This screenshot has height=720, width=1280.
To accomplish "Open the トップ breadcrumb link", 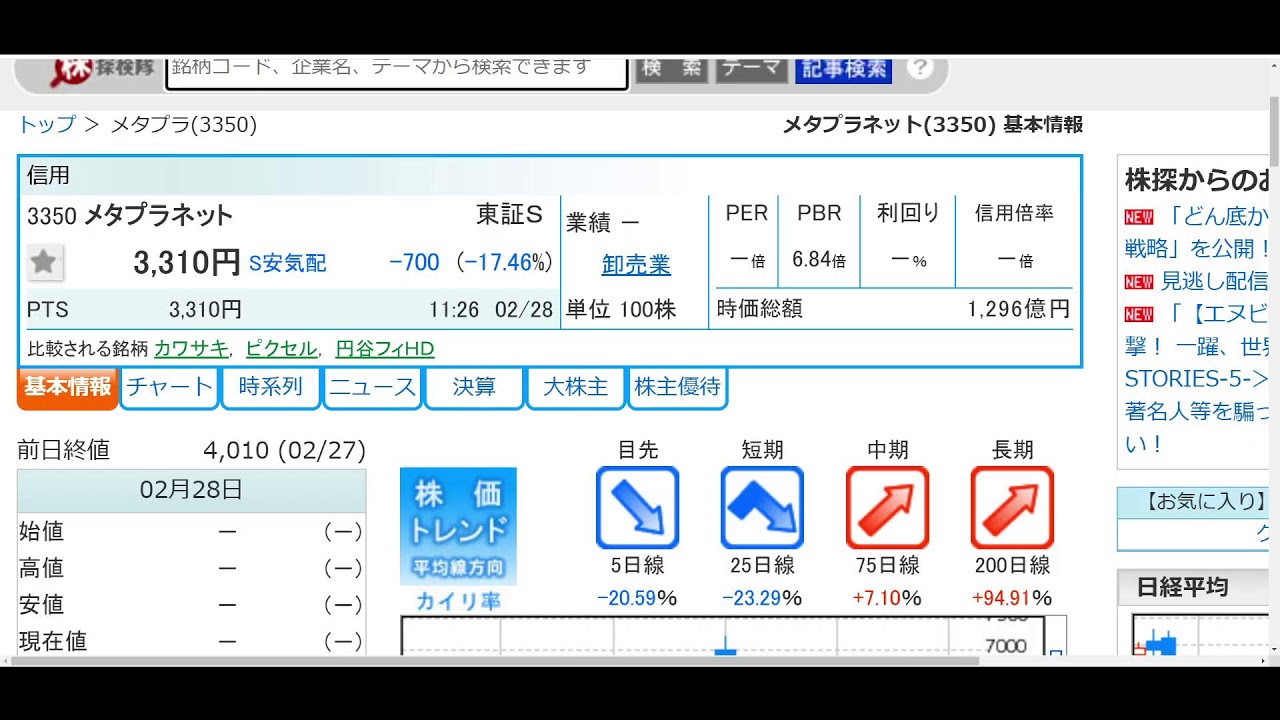I will tap(47, 124).
